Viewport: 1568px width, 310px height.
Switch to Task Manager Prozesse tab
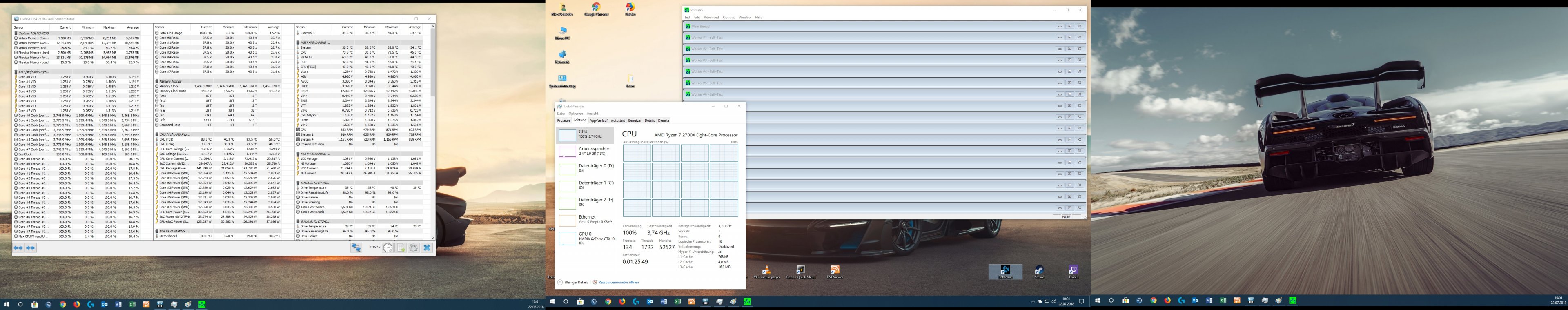tap(564, 120)
